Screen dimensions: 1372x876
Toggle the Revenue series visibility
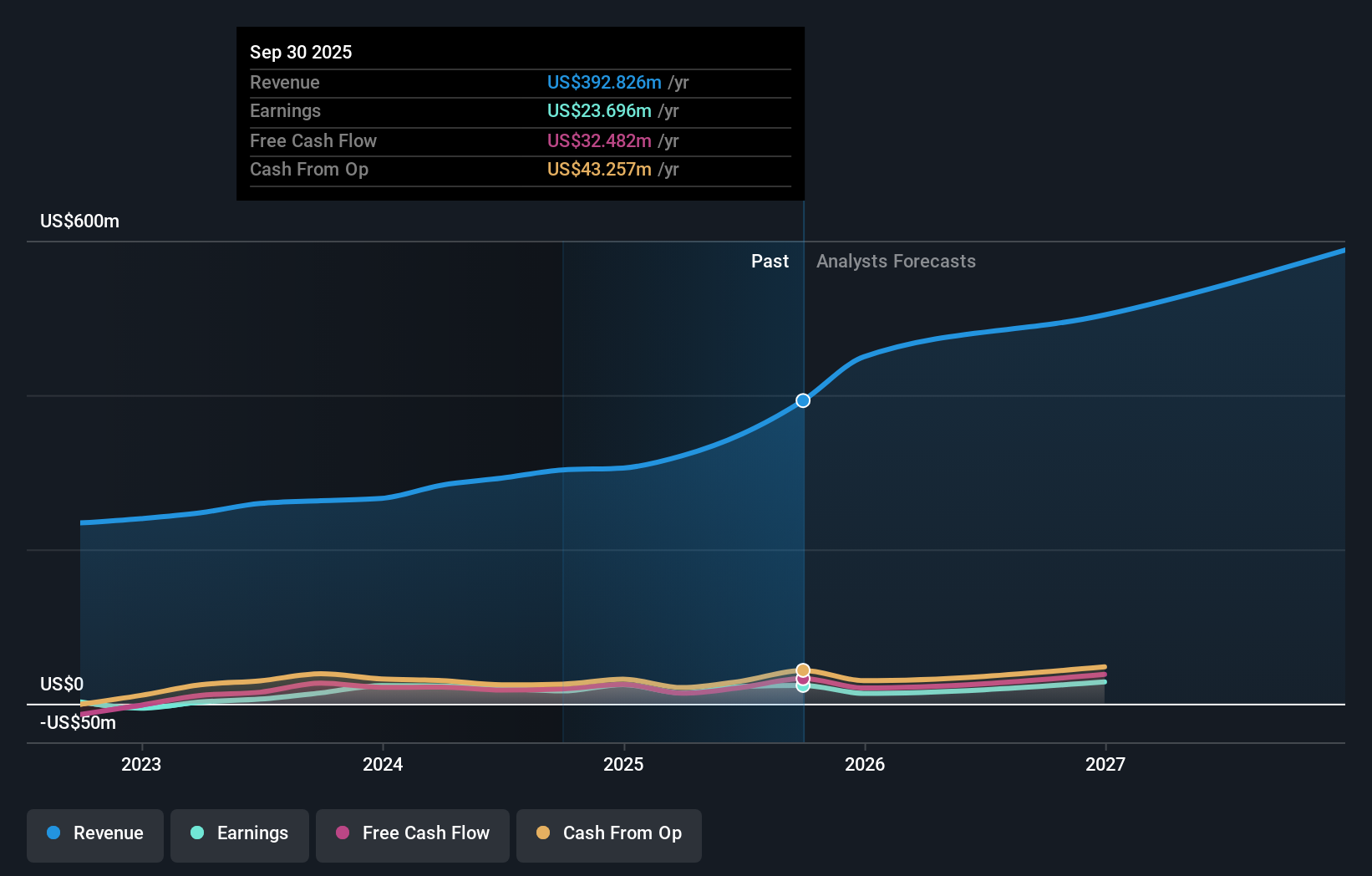point(94,833)
